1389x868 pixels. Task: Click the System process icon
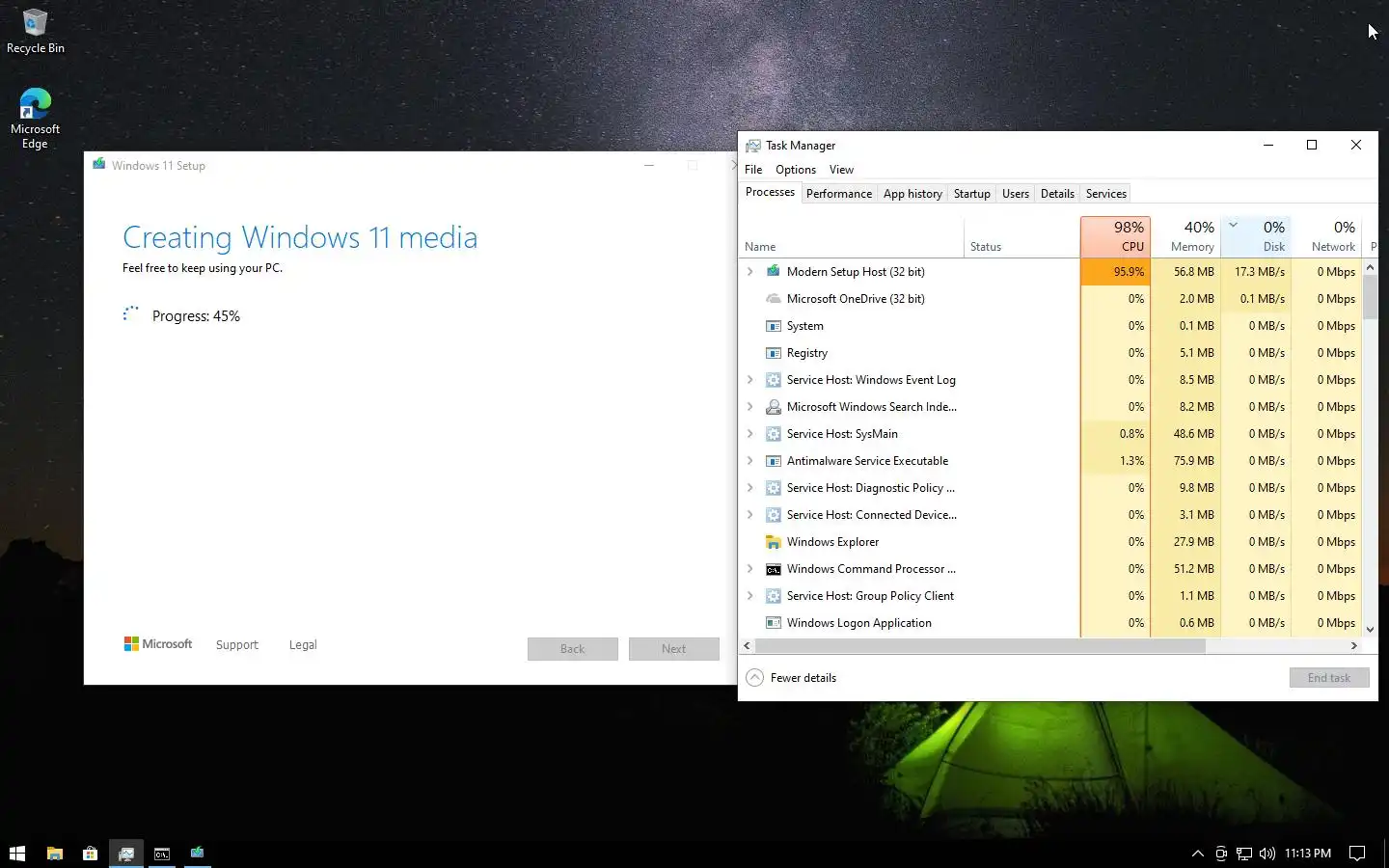(774, 326)
